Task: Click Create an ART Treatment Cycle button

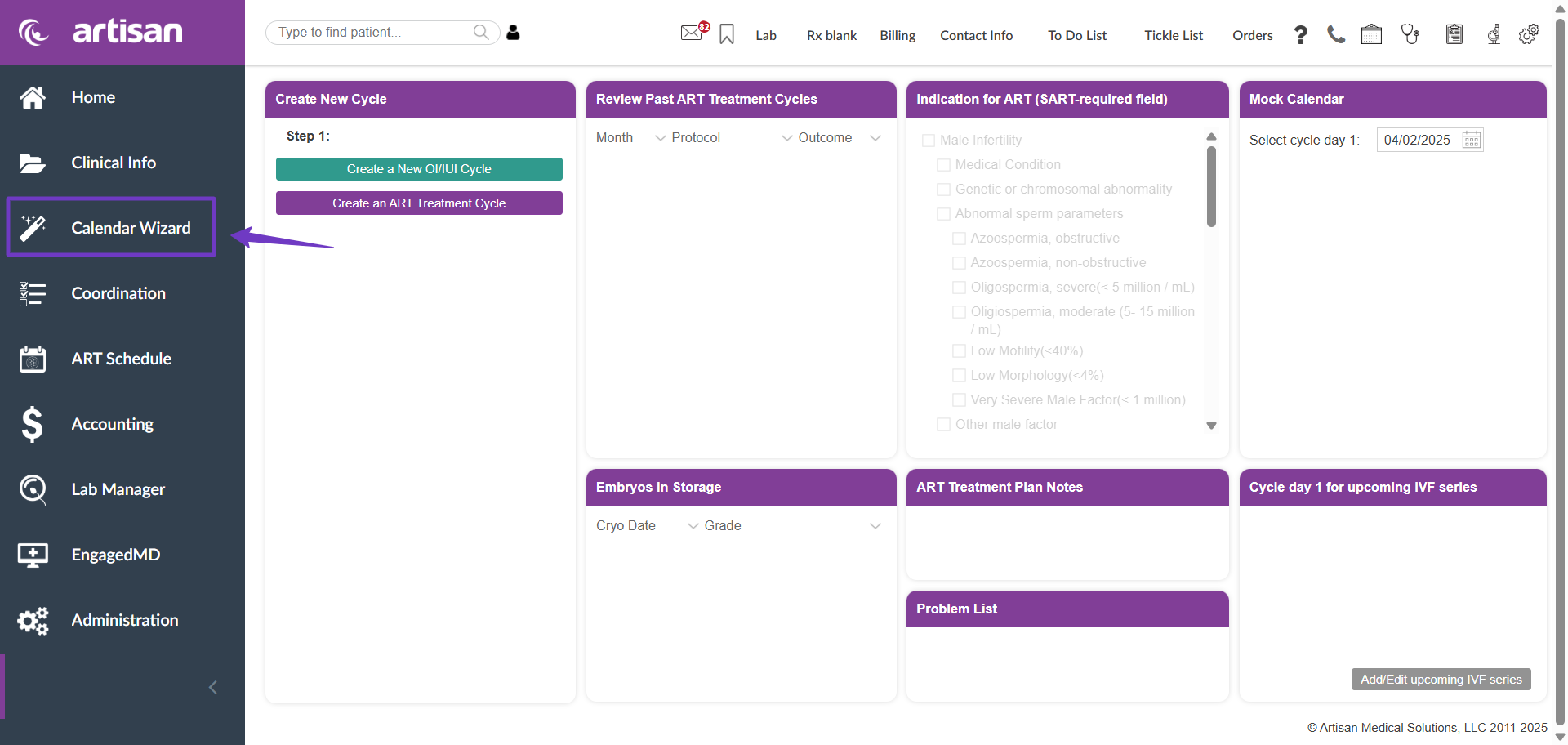Action: pyautogui.click(x=419, y=203)
